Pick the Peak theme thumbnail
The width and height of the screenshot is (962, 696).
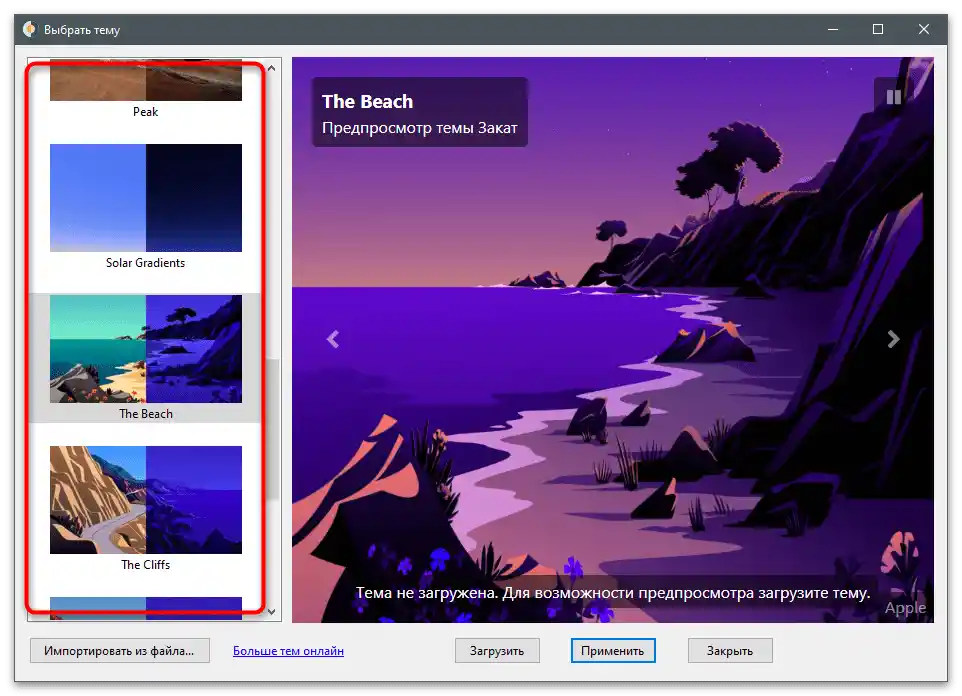tap(146, 80)
